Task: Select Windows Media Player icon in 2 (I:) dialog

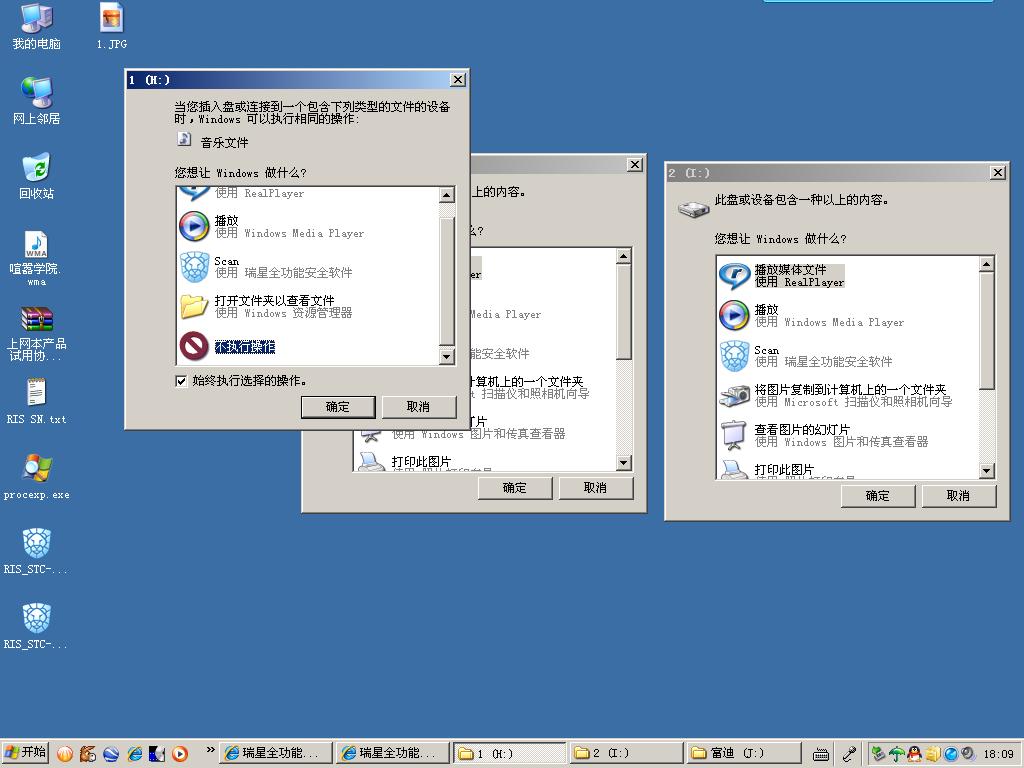Action: pyautogui.click(x=734, y=315)
